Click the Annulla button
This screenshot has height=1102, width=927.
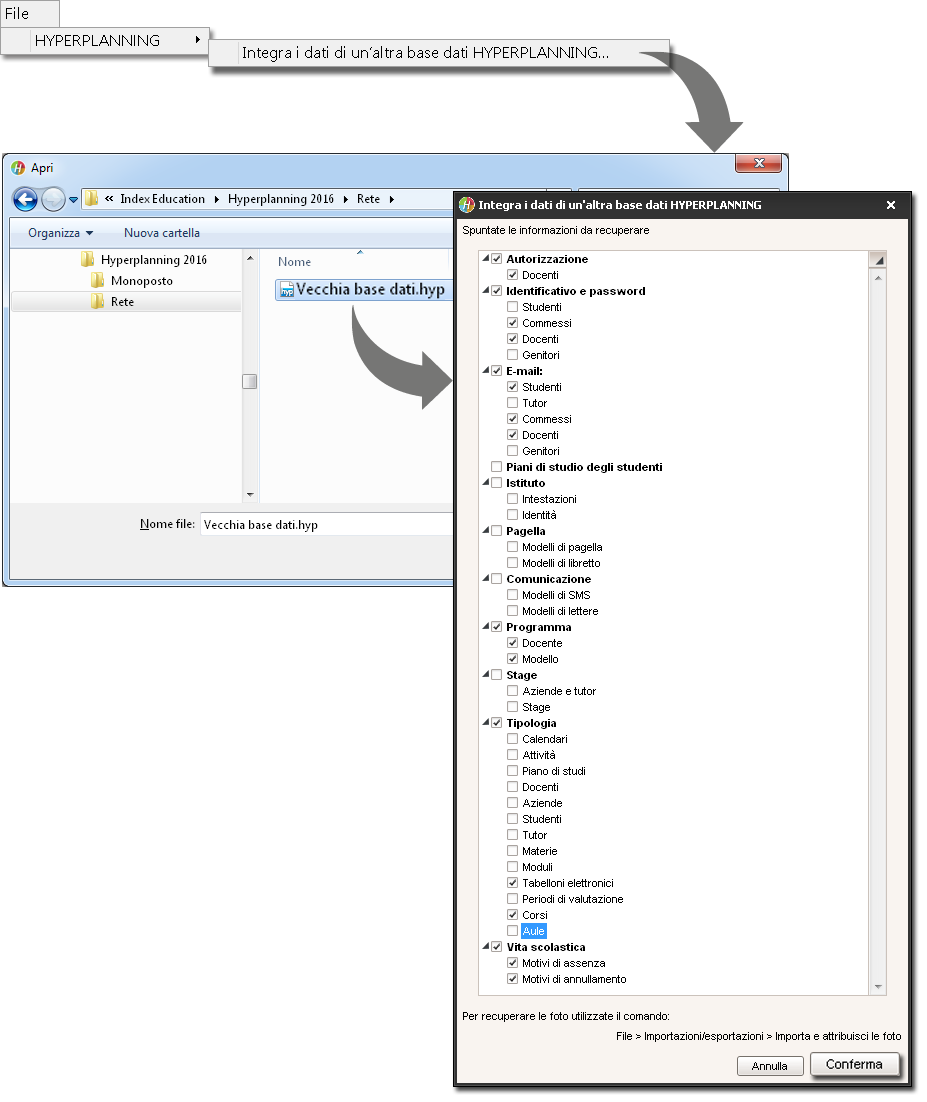(x=770, y=1066)
